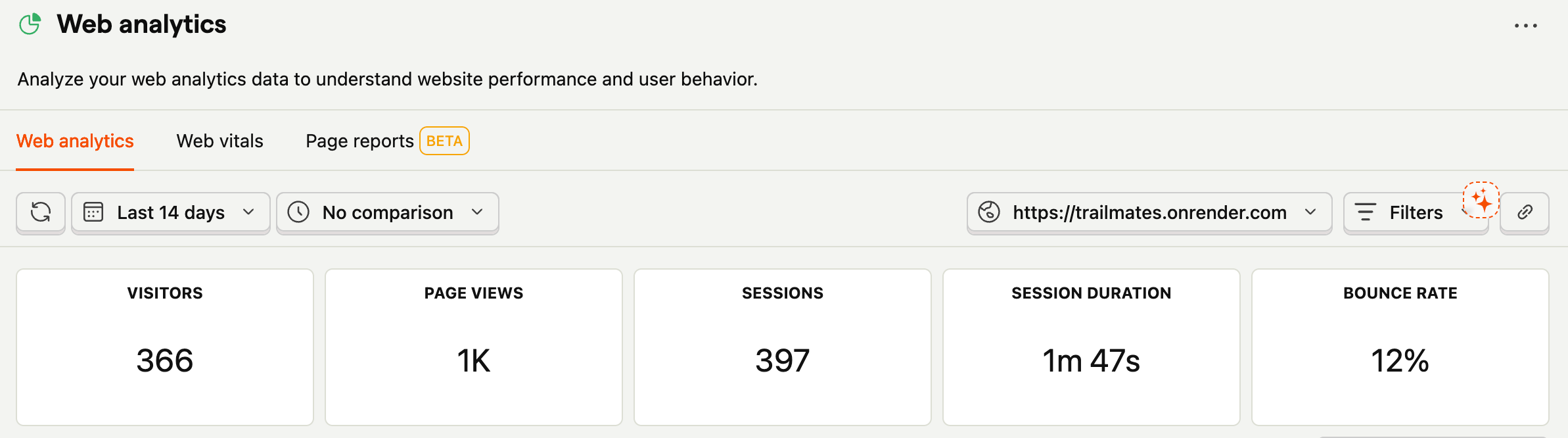Expand the Last 14 days date range dropdown
The width and height of the screenshot is (1568, 438).
pyautogui.click(x=248, y=212)
